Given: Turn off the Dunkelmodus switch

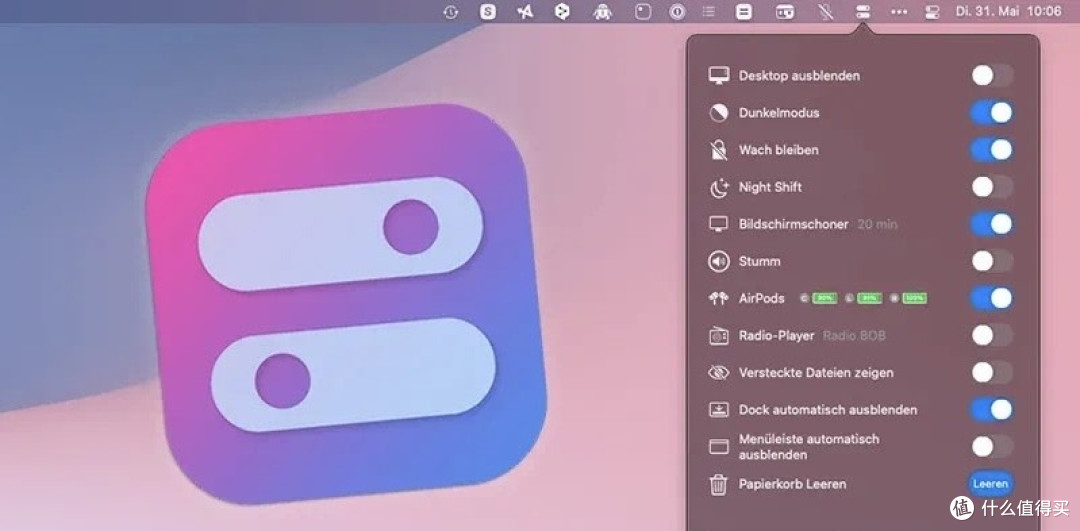Looking at the screenshot, I should [x=992, y=112].
